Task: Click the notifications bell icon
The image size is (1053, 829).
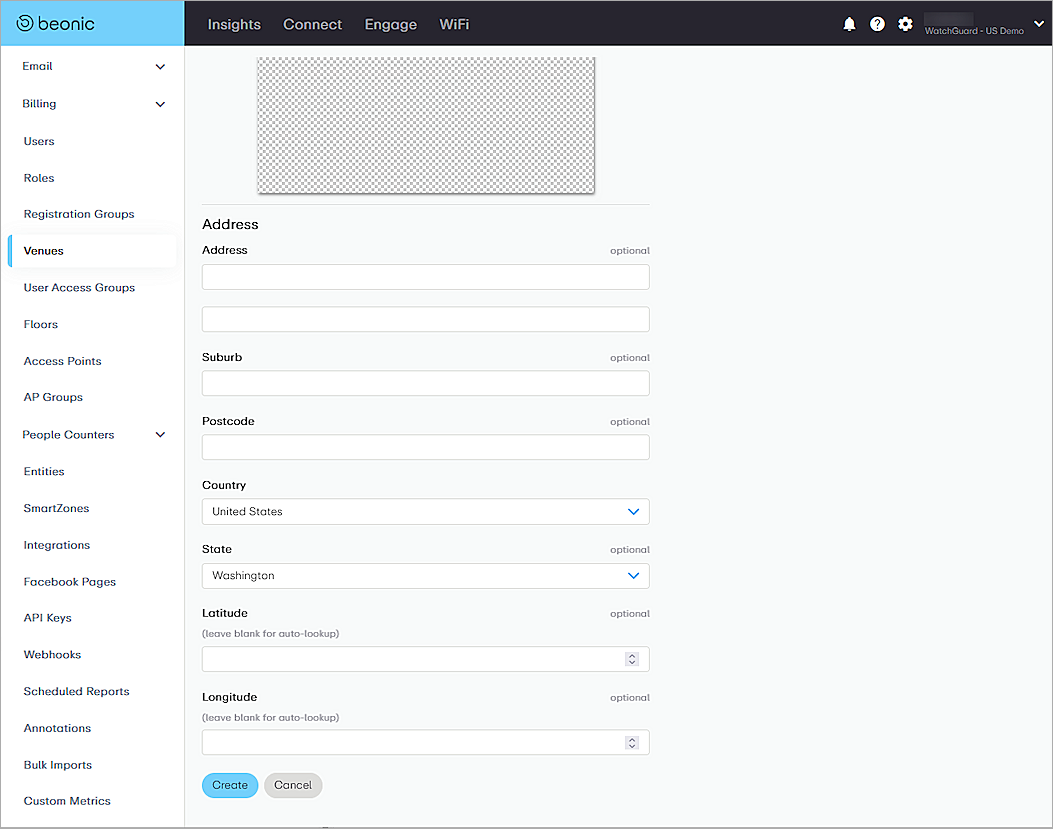Action: (849, 24)
